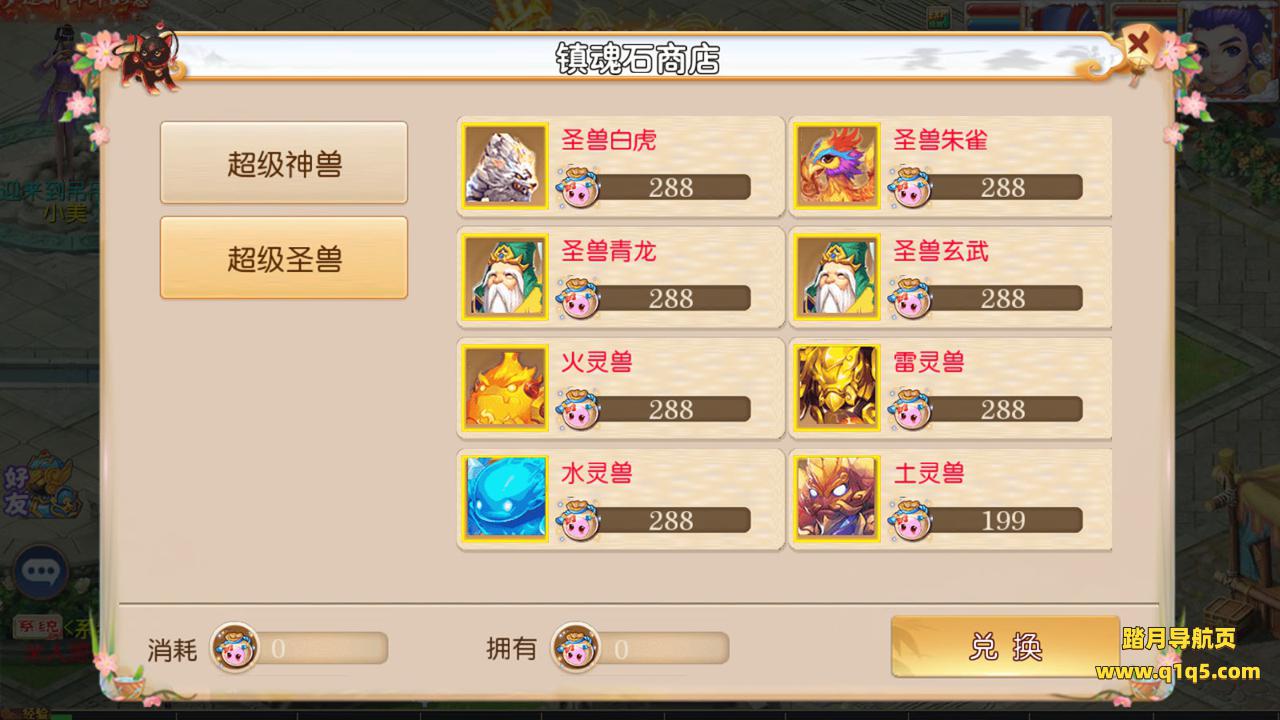Click the soul stone icon beside 拥有

576,648
